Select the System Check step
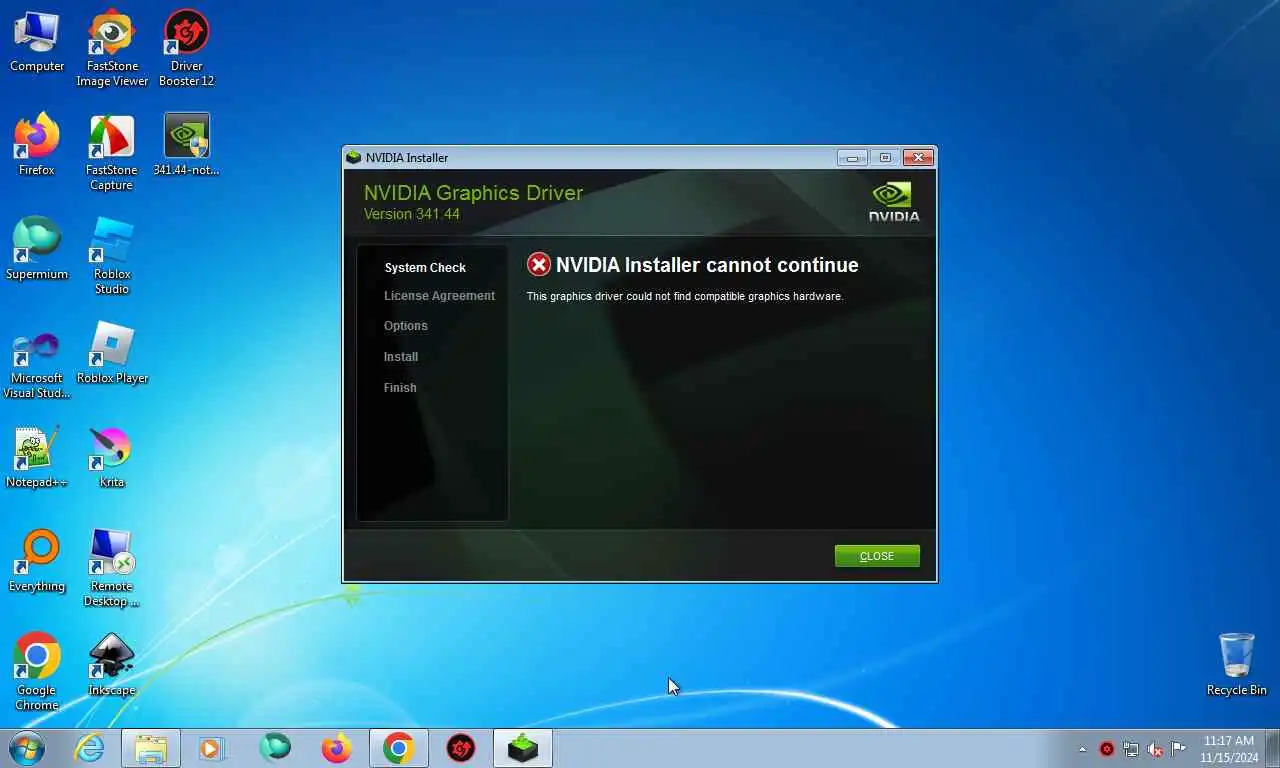This screenshot has width=1280, height=768. click(425, 268)
